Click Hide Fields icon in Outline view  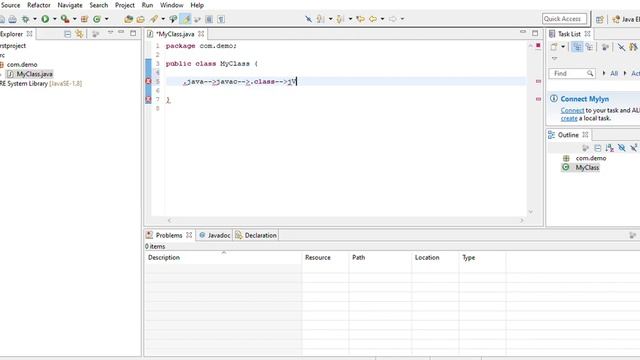[x=622, y=148]
